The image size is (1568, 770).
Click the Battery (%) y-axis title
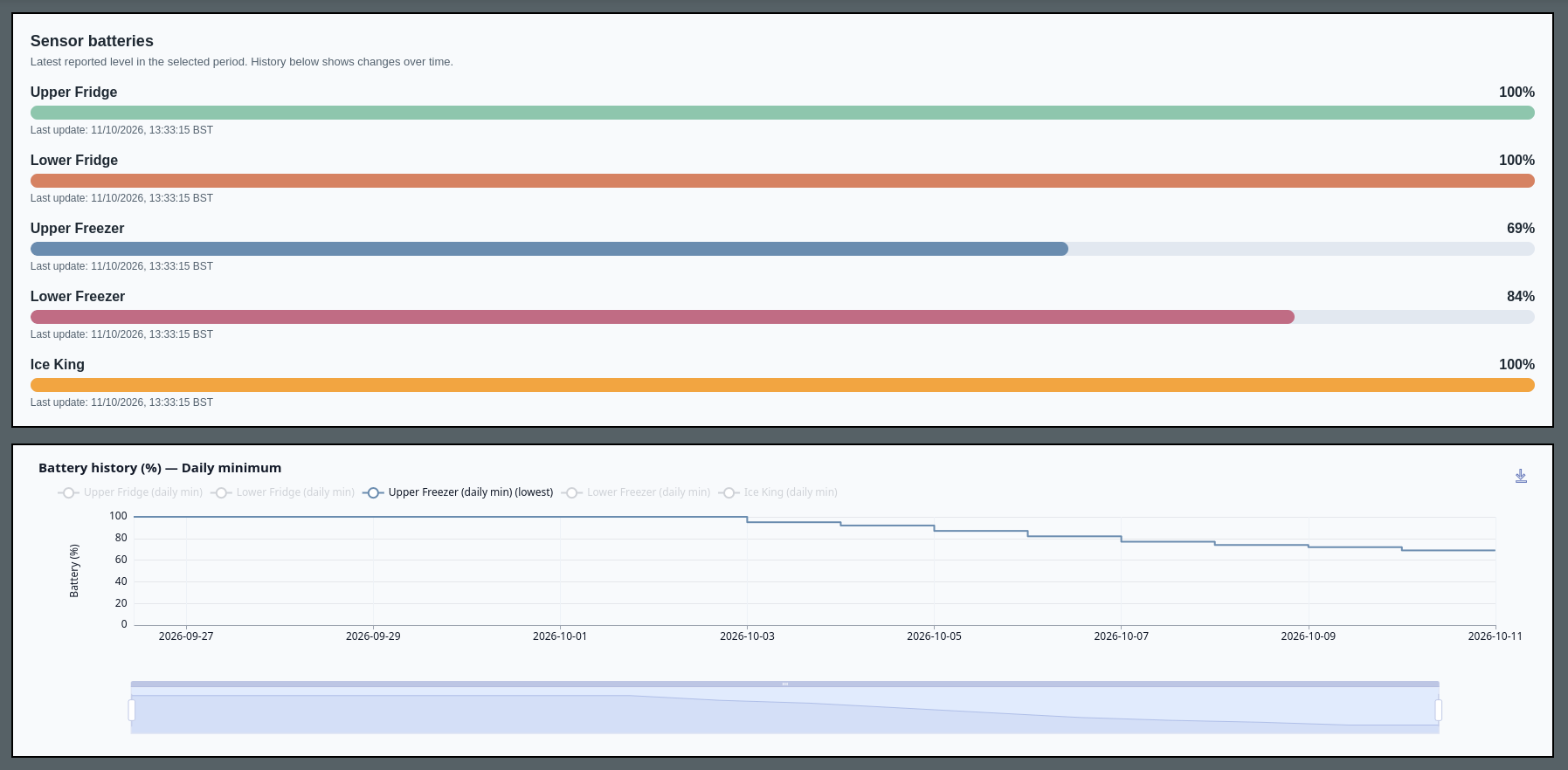74,571
